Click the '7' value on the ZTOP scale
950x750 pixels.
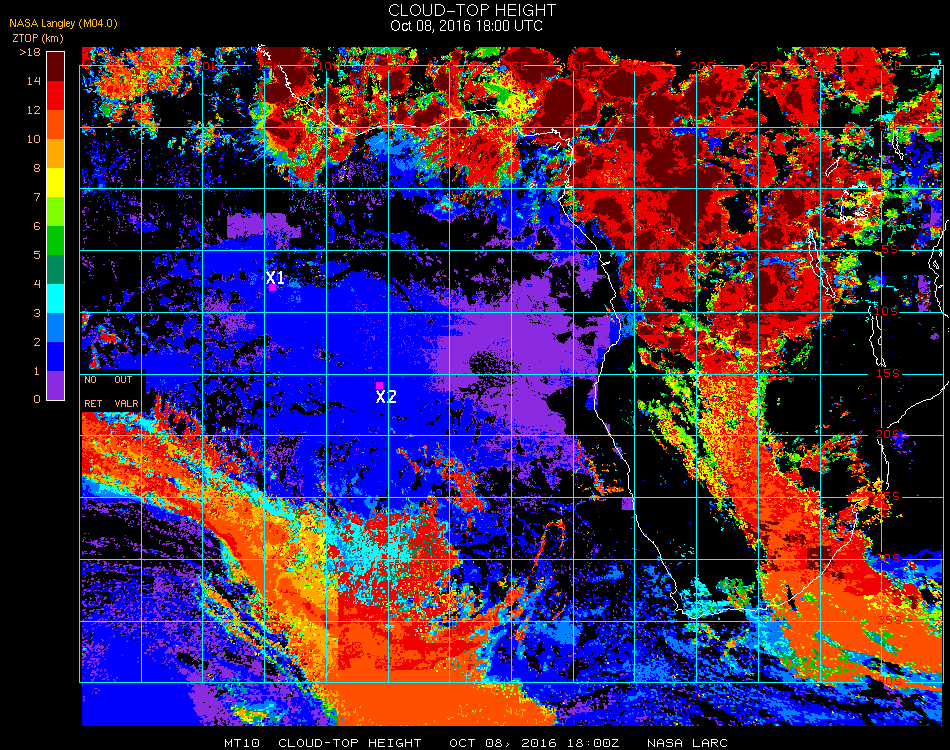pos(37,197)
